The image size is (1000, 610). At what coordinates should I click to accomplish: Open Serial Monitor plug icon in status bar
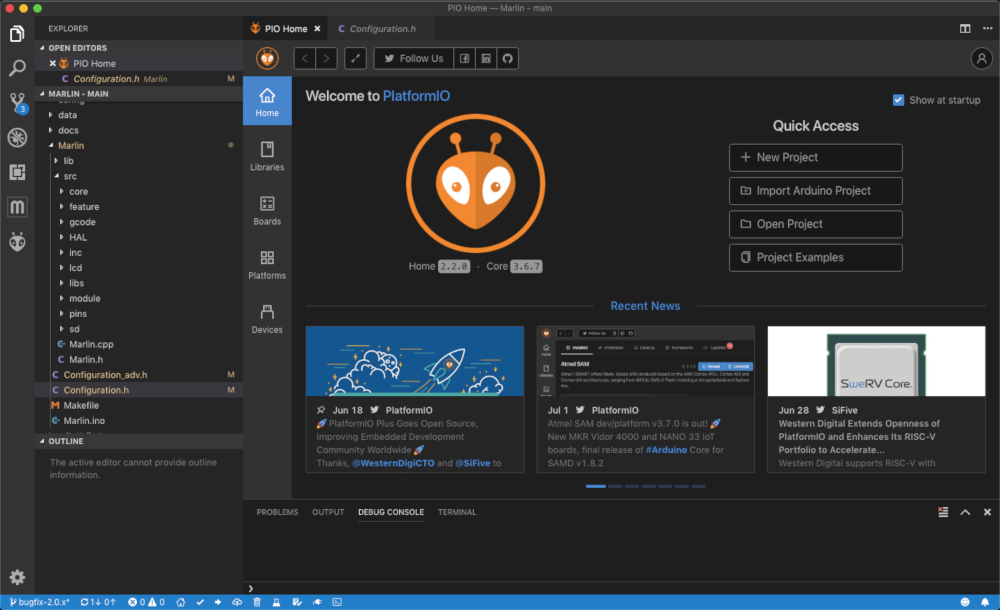[317, 602]
